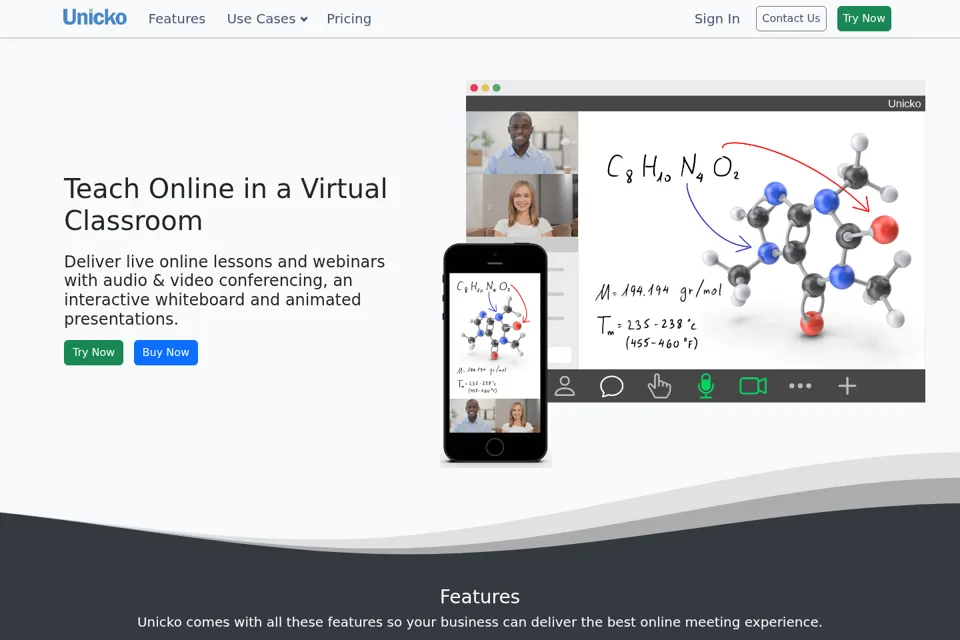The width and height of the screenshot is (960, 640).
Task: Click the Try Now button in the navbar
Action: 864,18
